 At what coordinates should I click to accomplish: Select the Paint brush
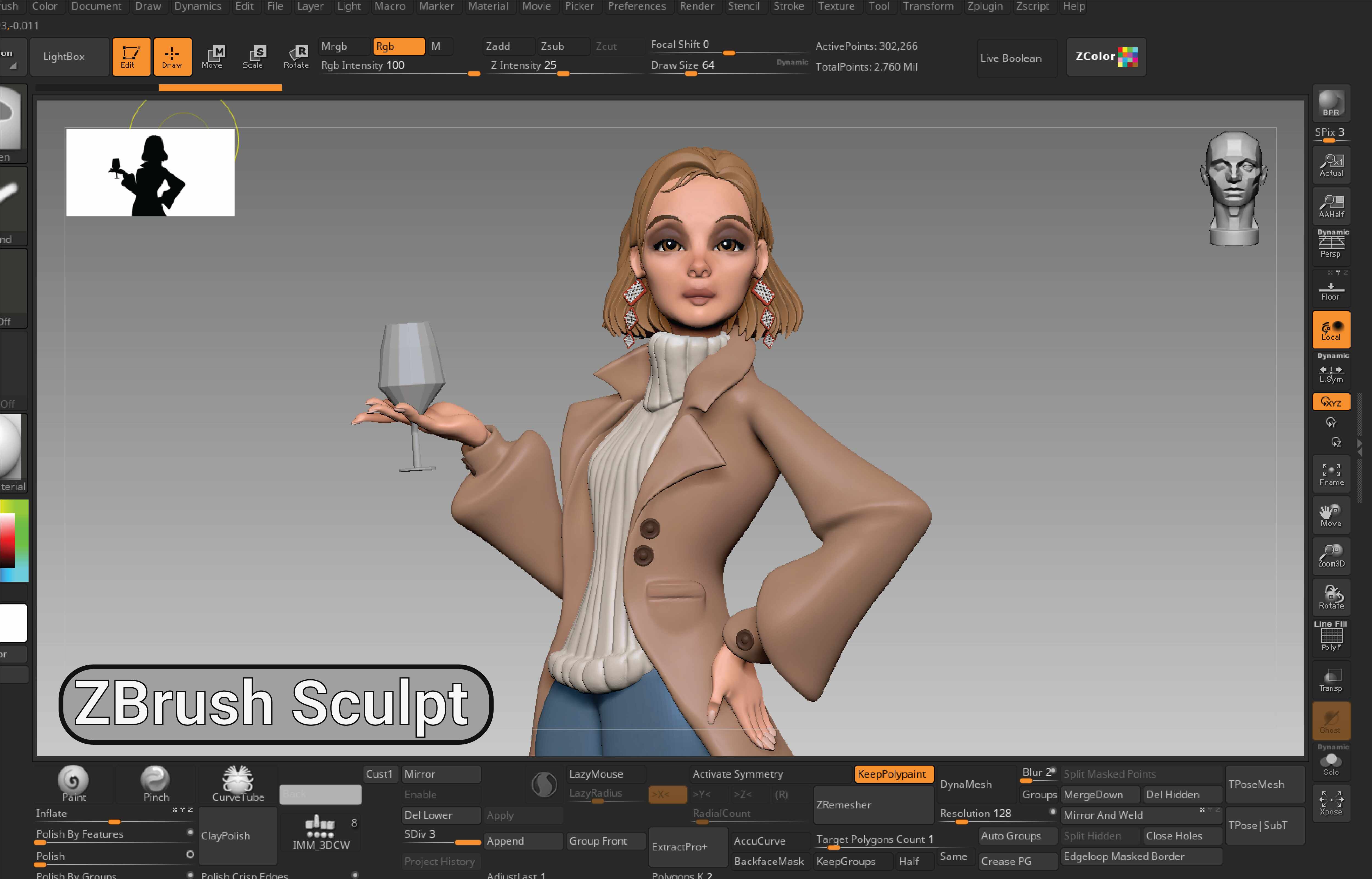74,784
